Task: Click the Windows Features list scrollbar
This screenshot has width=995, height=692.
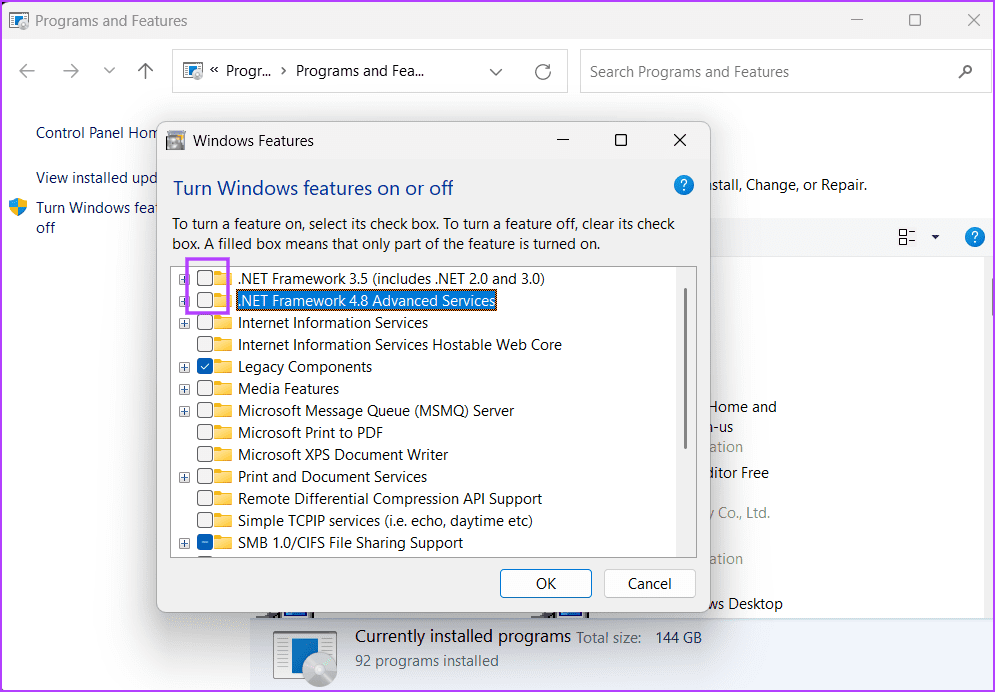Action: point(685,368)
